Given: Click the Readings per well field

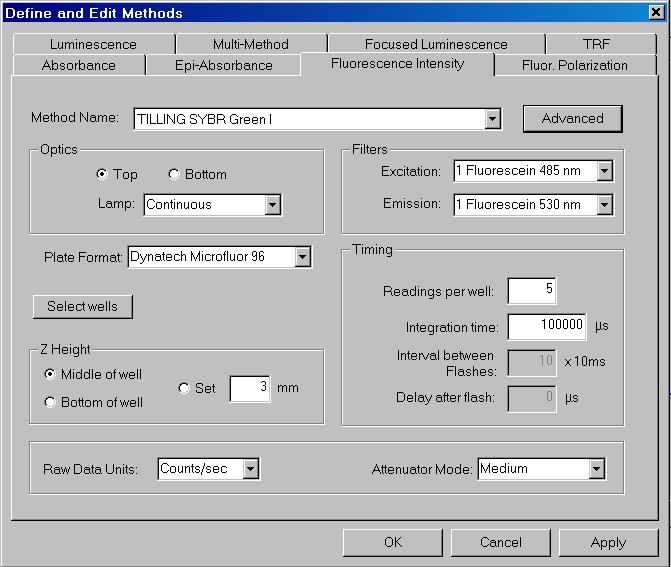Looking at the screenshot, I should 532,291.
